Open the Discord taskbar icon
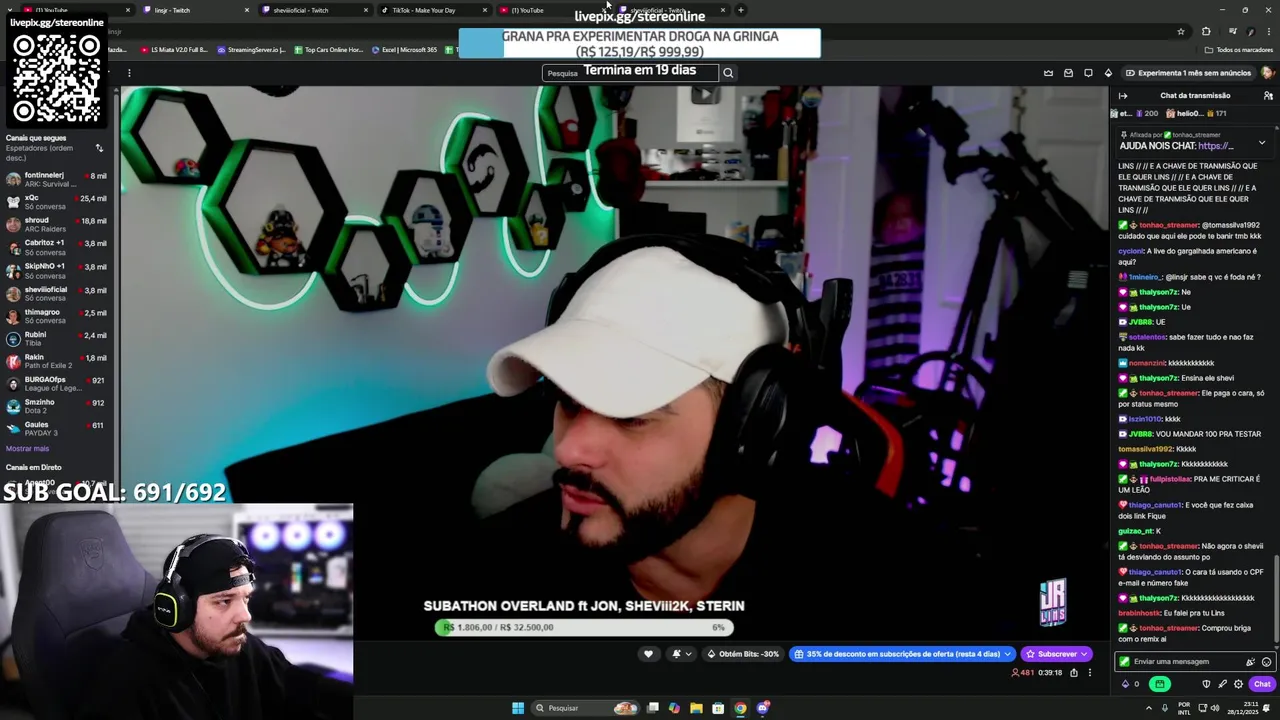Image resolution: width=1280 pixels, height=720 pixels. [763, 708]
